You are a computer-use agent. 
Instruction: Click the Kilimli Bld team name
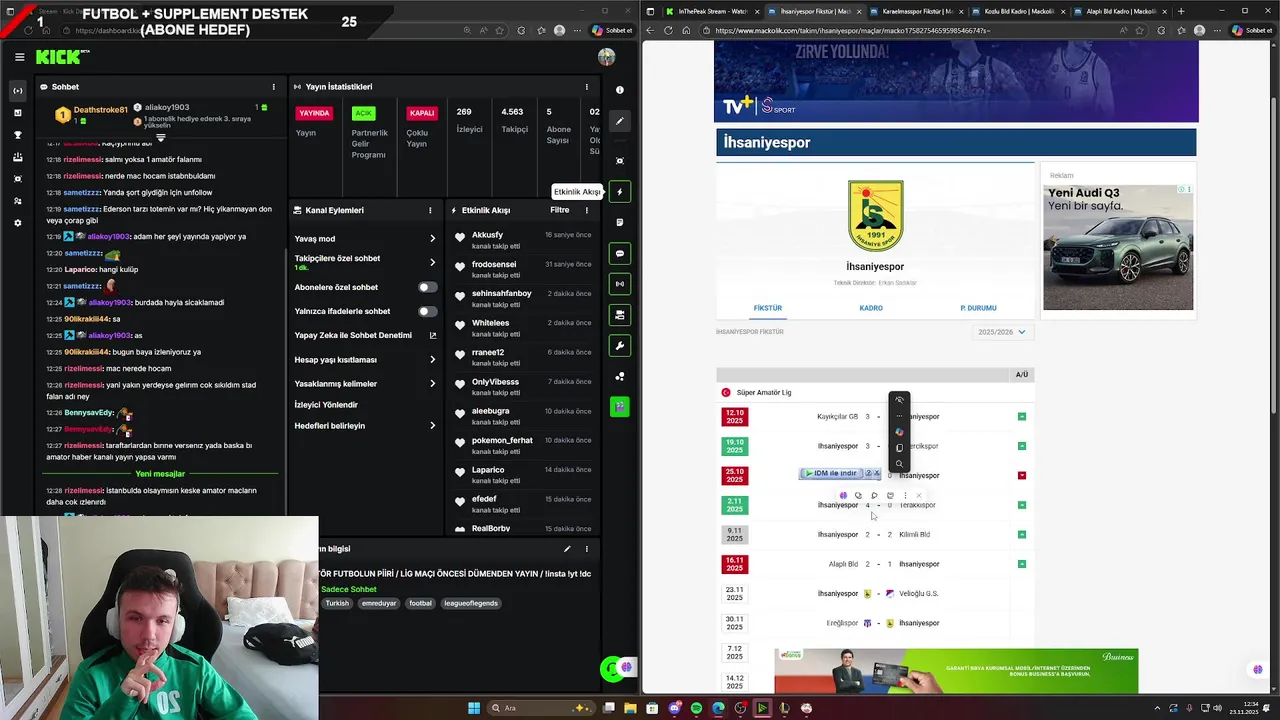(x=914, y=535)
